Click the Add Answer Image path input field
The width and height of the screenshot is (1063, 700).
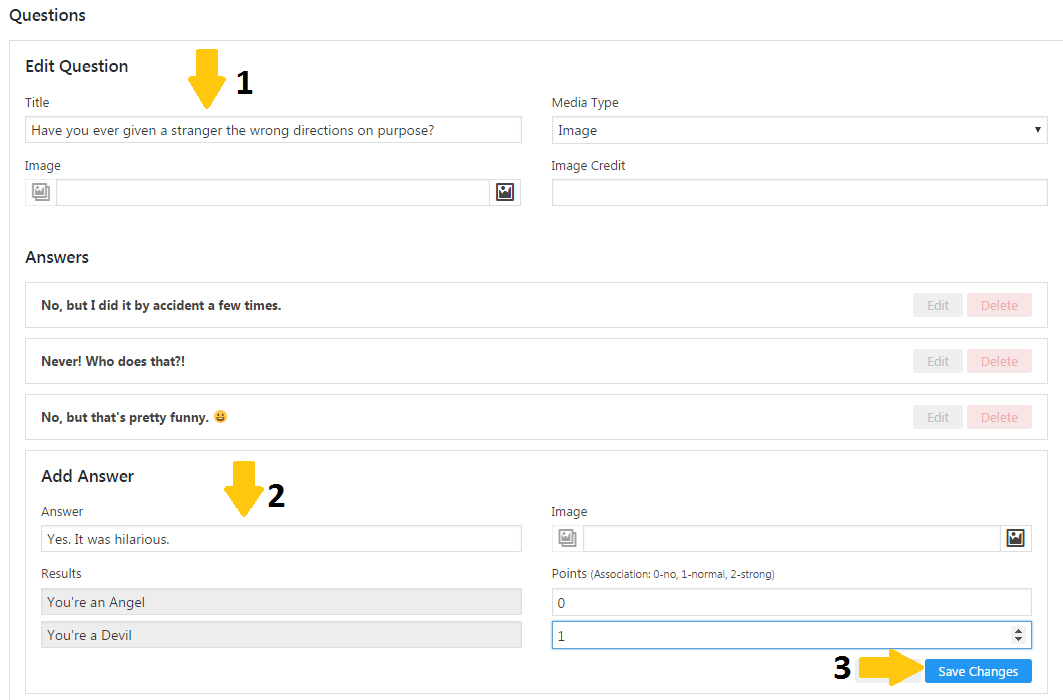point(791,539)
